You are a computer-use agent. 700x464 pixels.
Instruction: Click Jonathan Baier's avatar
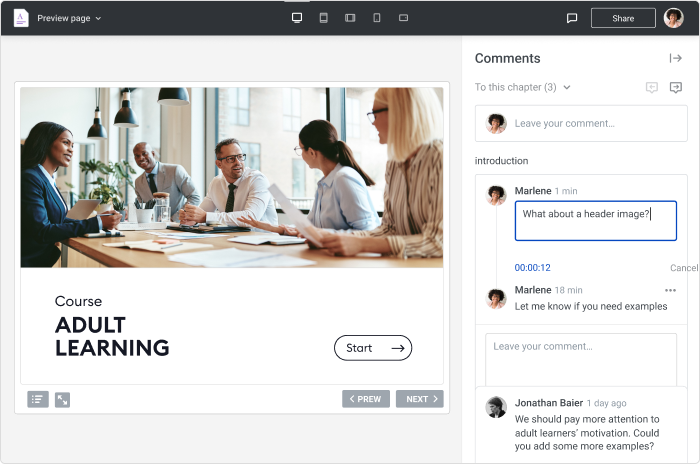(x=496, y=407)
